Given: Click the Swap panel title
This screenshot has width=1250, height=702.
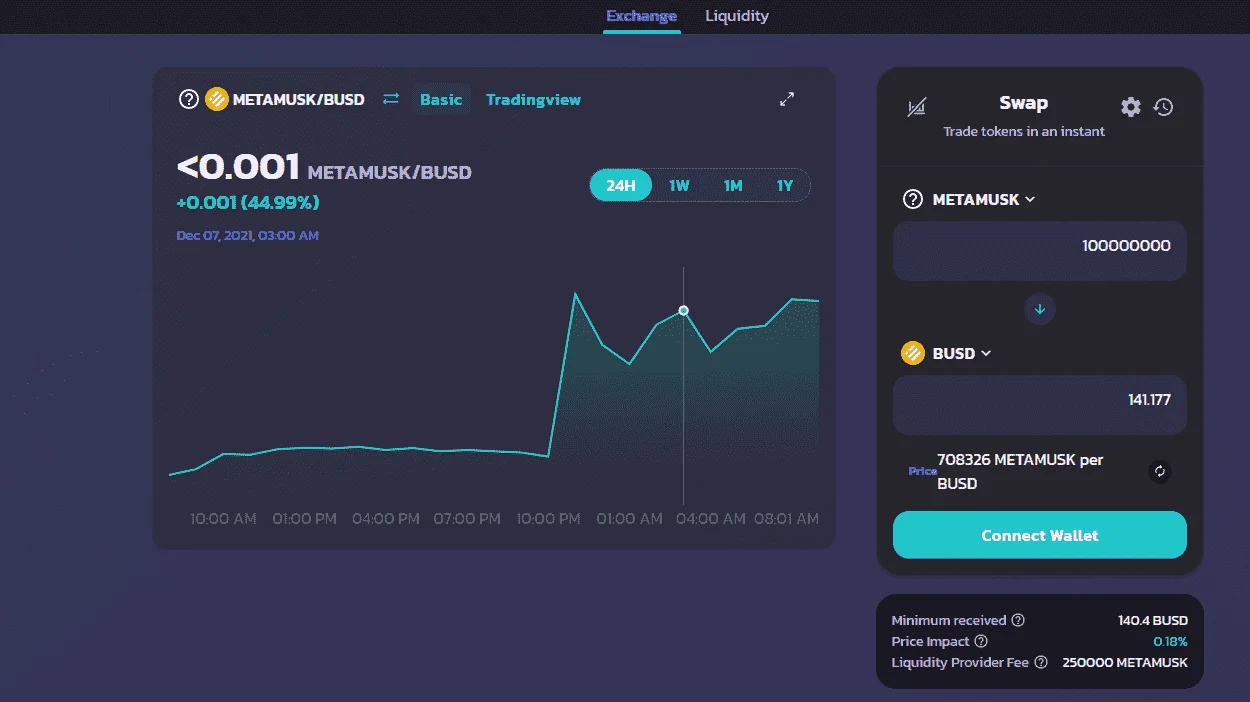Looking at the screenshot, I should [x=1024, y=103].
